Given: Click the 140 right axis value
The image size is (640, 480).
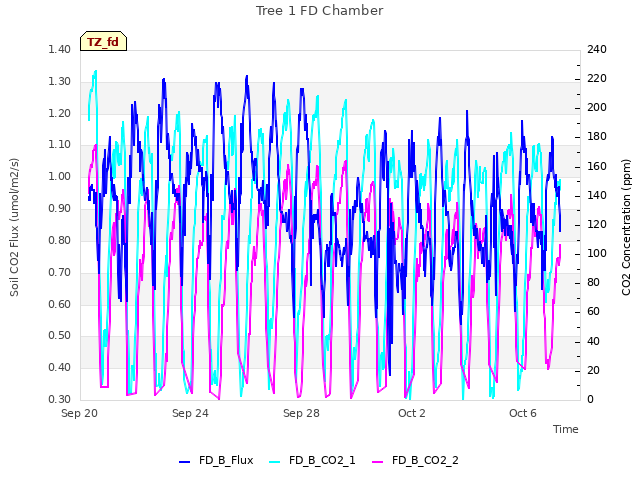Looking at the screenshot, I should click(597, 196).
